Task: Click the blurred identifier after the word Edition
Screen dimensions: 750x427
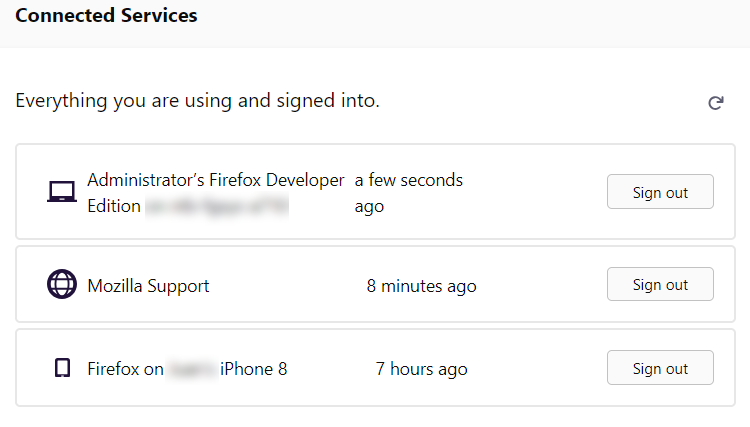Action: tap(217, 206)
